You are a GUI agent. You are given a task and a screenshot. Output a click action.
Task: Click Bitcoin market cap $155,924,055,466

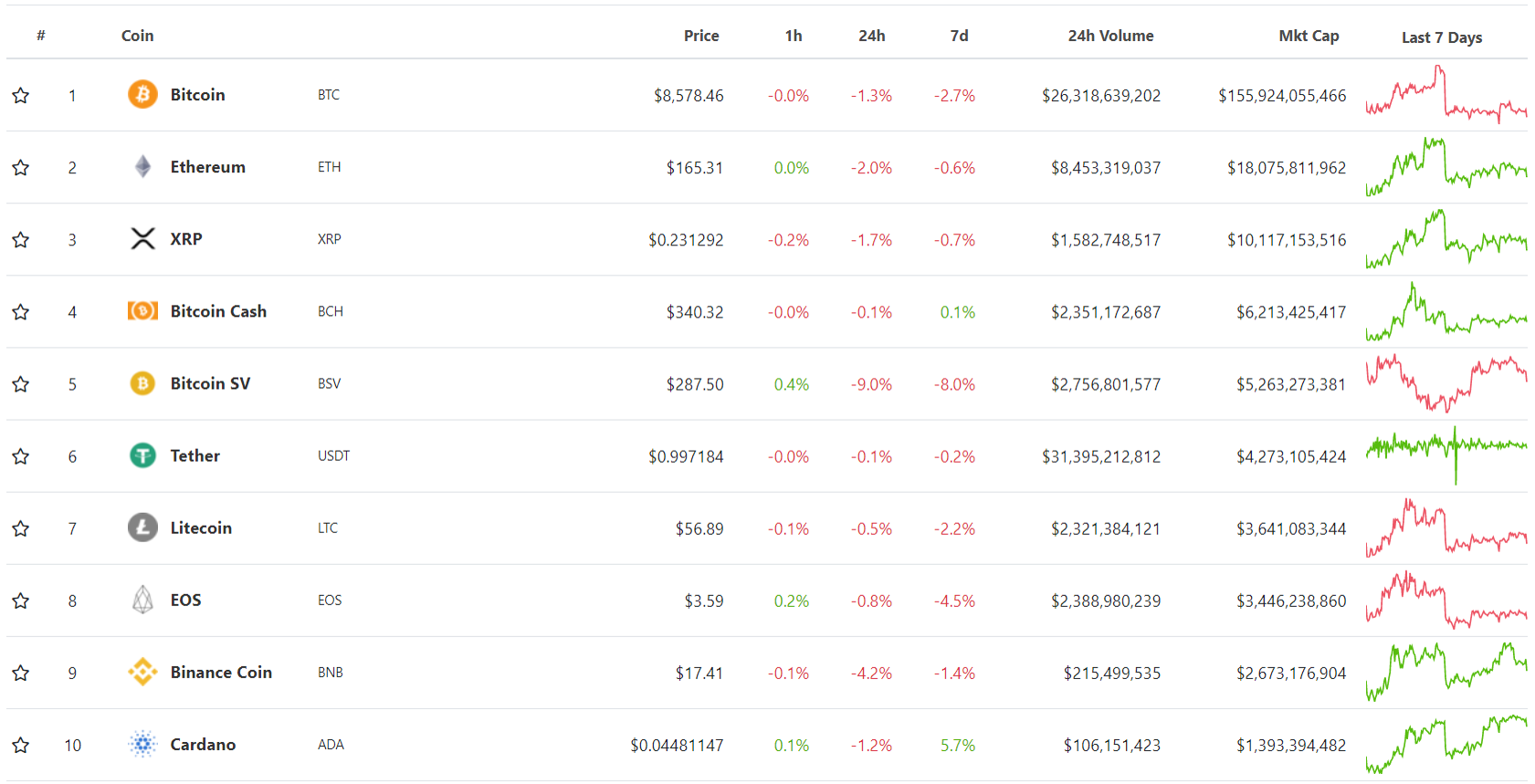[x=1282, y=96]
